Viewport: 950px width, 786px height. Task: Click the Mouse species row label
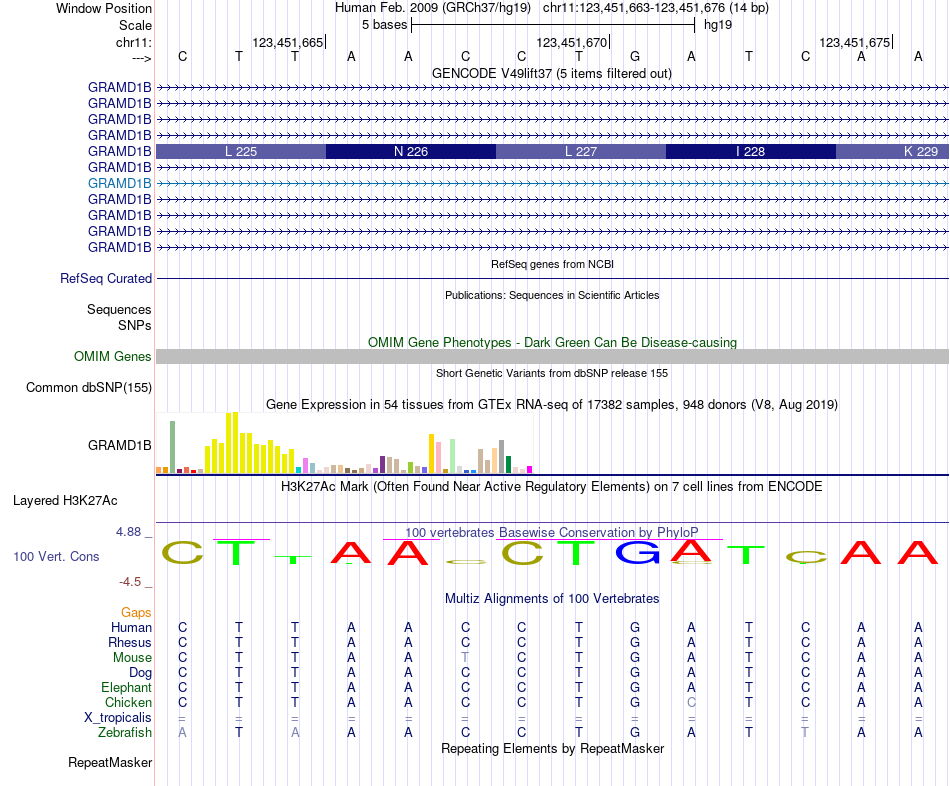point(132,658)
